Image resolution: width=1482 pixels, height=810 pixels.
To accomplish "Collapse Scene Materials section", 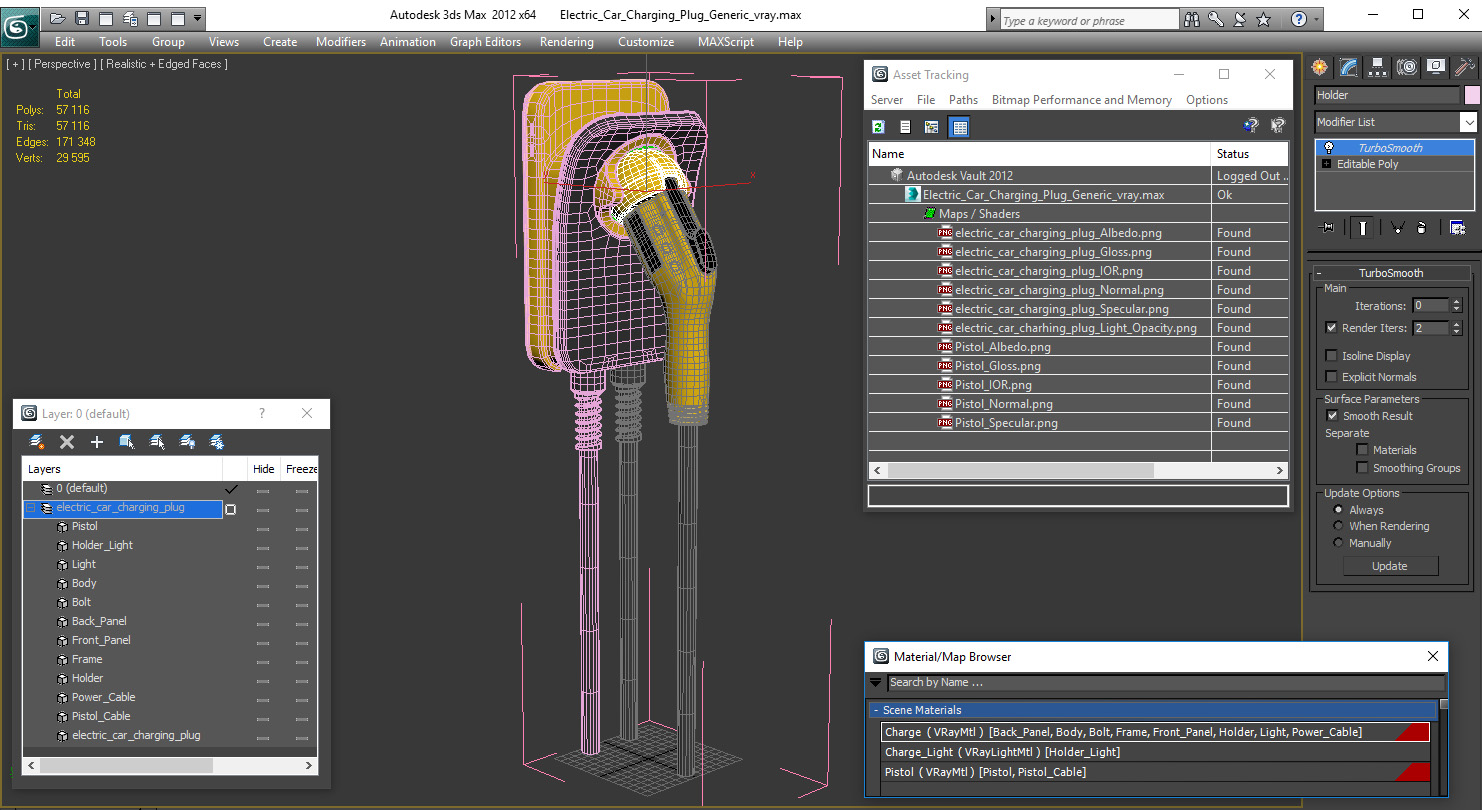I will 876,710.
